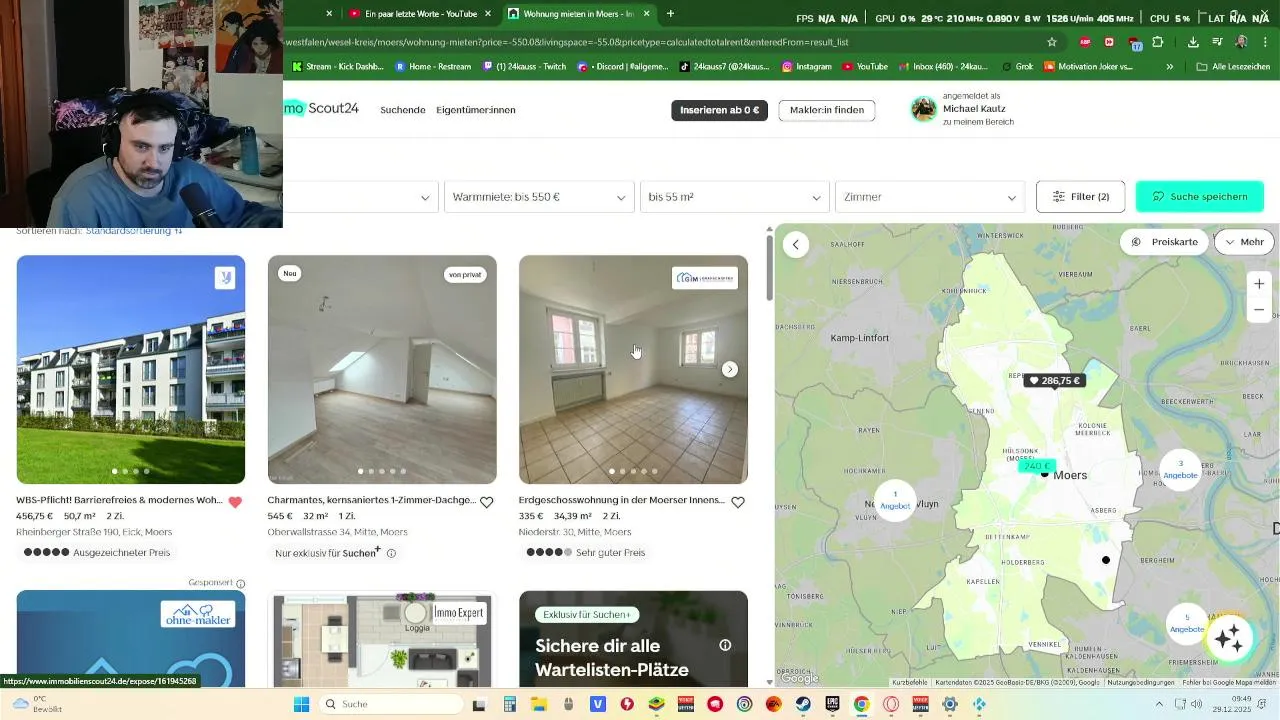Open the Mehr map options dropdown
The width and height of the screenshot is (1280, 720).
tap(1244, 242)
